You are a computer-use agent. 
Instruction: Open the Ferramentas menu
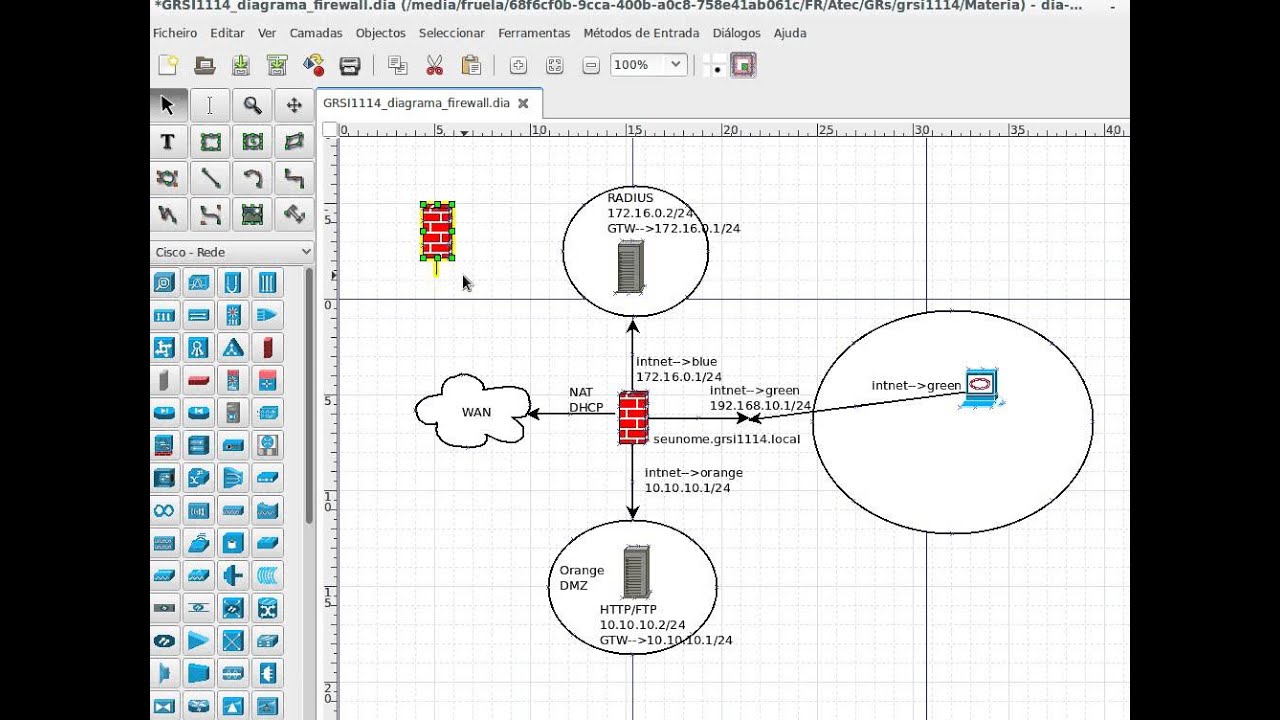pyautogui.click(x=534, y=33)
